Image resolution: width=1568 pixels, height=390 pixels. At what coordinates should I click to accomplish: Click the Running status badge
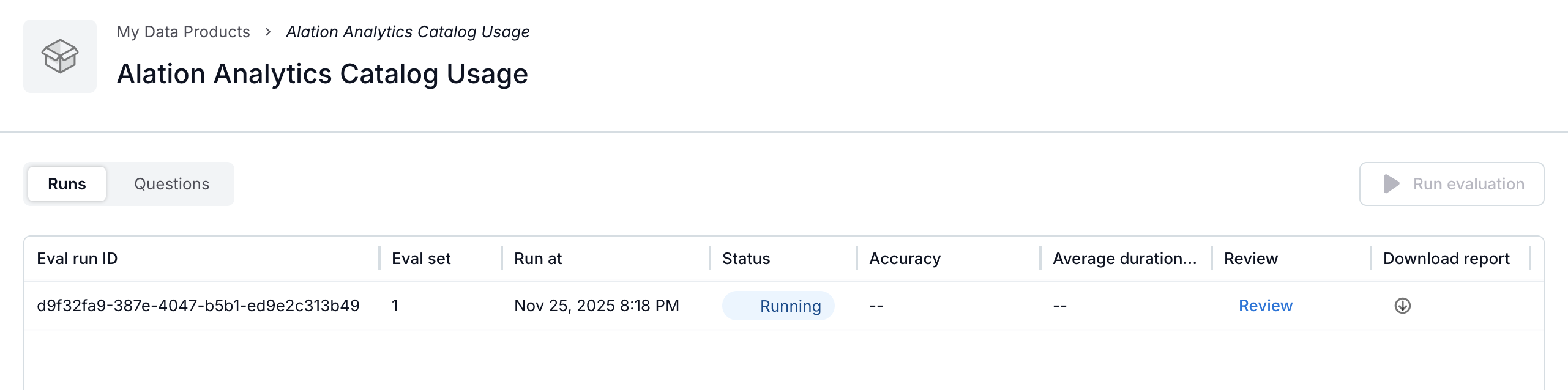coord(778,306)
